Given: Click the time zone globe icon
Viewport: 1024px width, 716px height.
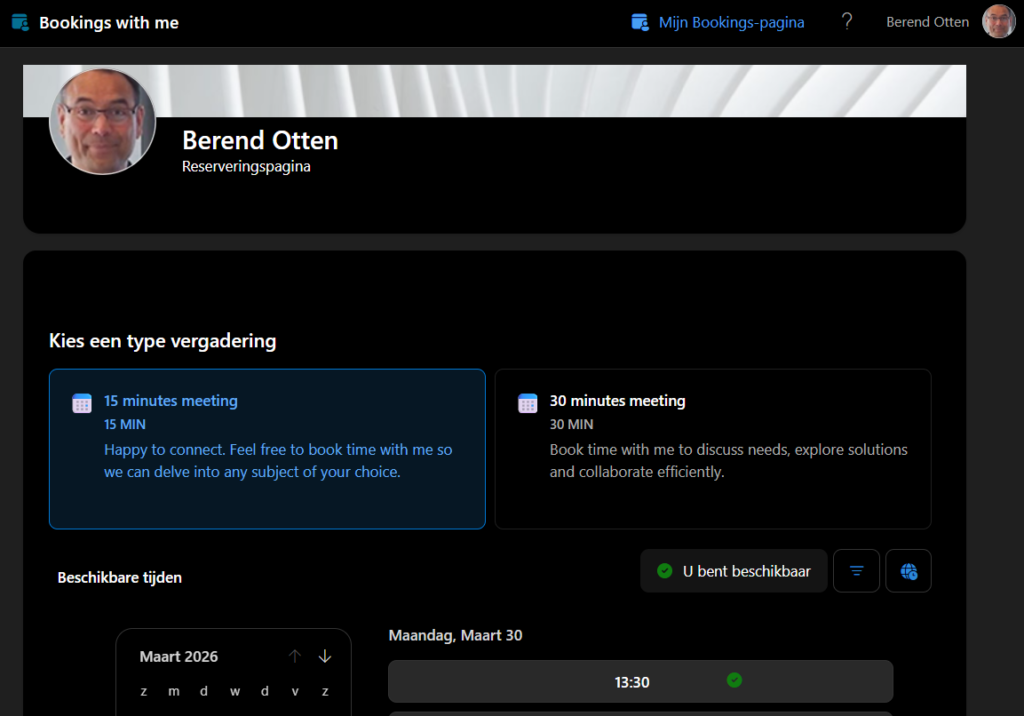Looking at the screenshot, I should pyautogui.click(x=908, y=571).
